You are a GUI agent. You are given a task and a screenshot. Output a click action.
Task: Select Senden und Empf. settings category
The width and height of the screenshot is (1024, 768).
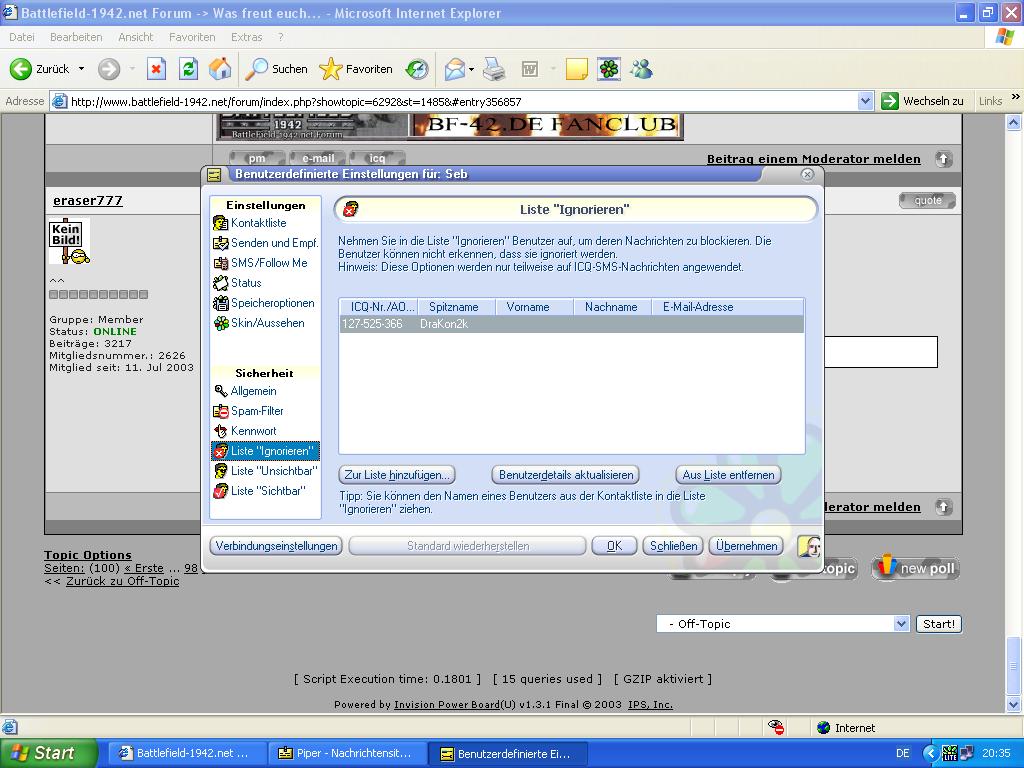(x=265, y=243)
